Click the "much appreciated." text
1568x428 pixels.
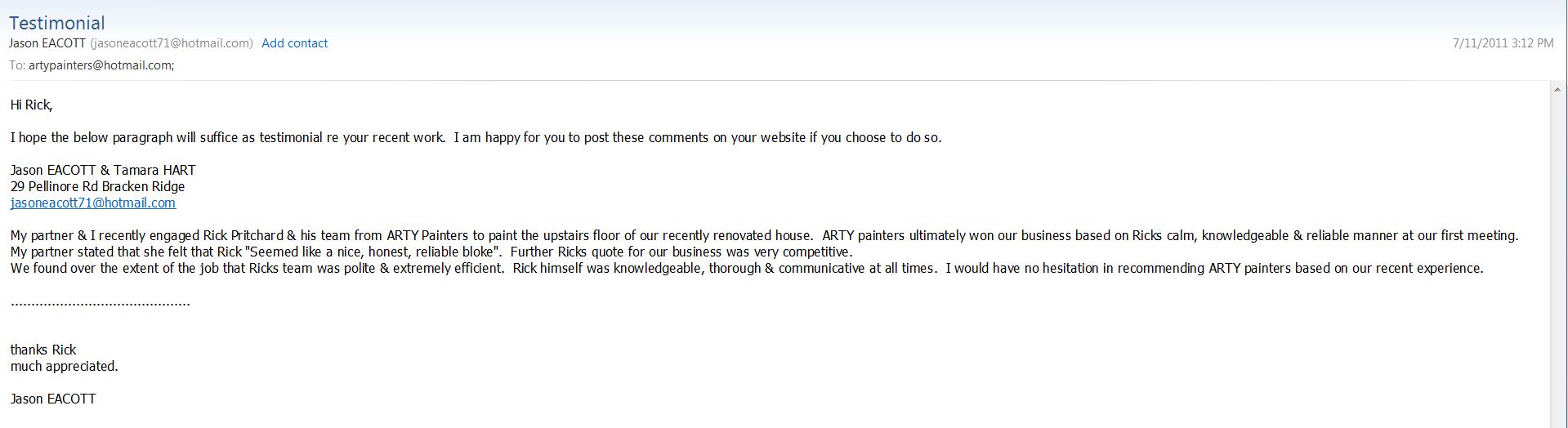coord(65,366)
